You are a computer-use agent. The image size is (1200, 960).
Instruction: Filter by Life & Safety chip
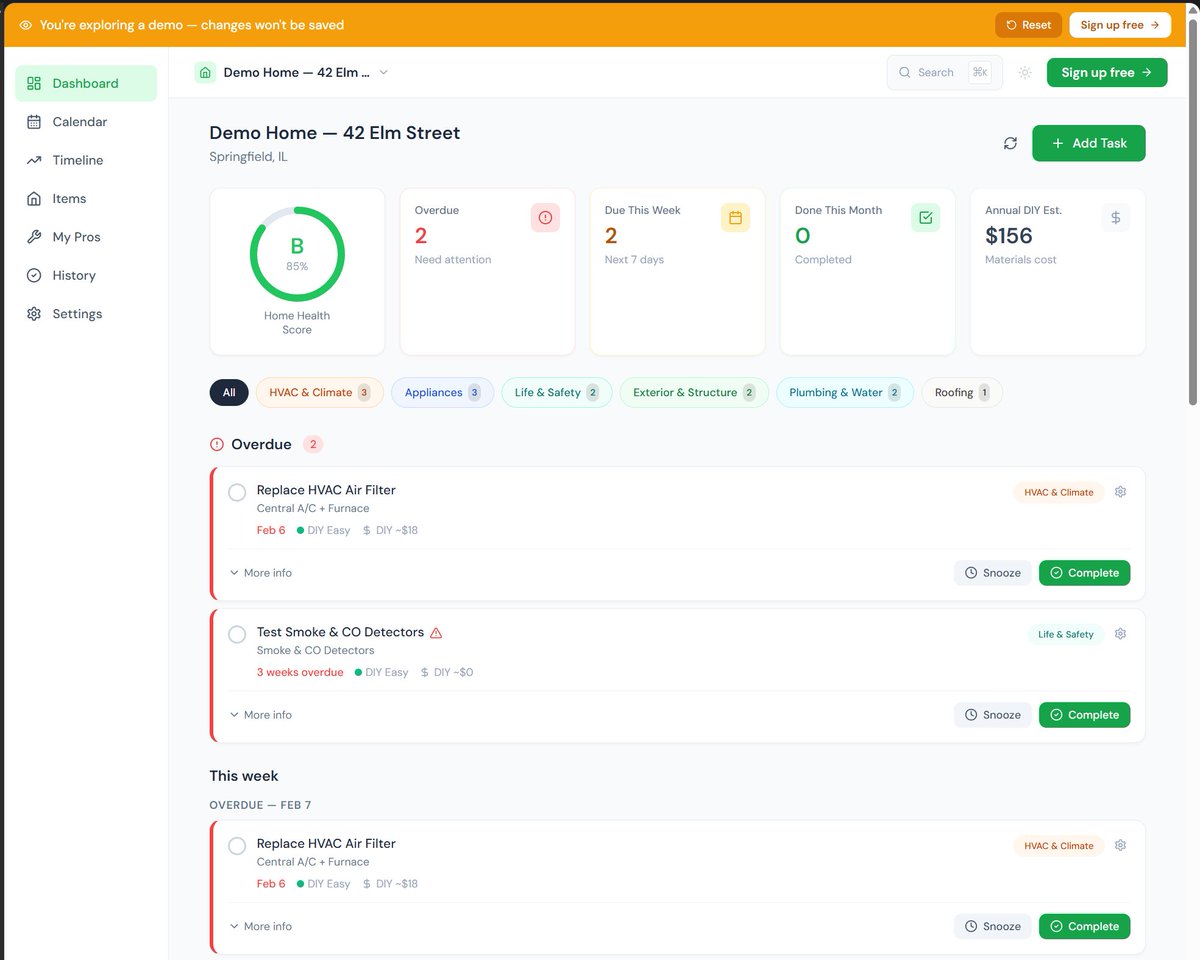click(x=557, y=392)
